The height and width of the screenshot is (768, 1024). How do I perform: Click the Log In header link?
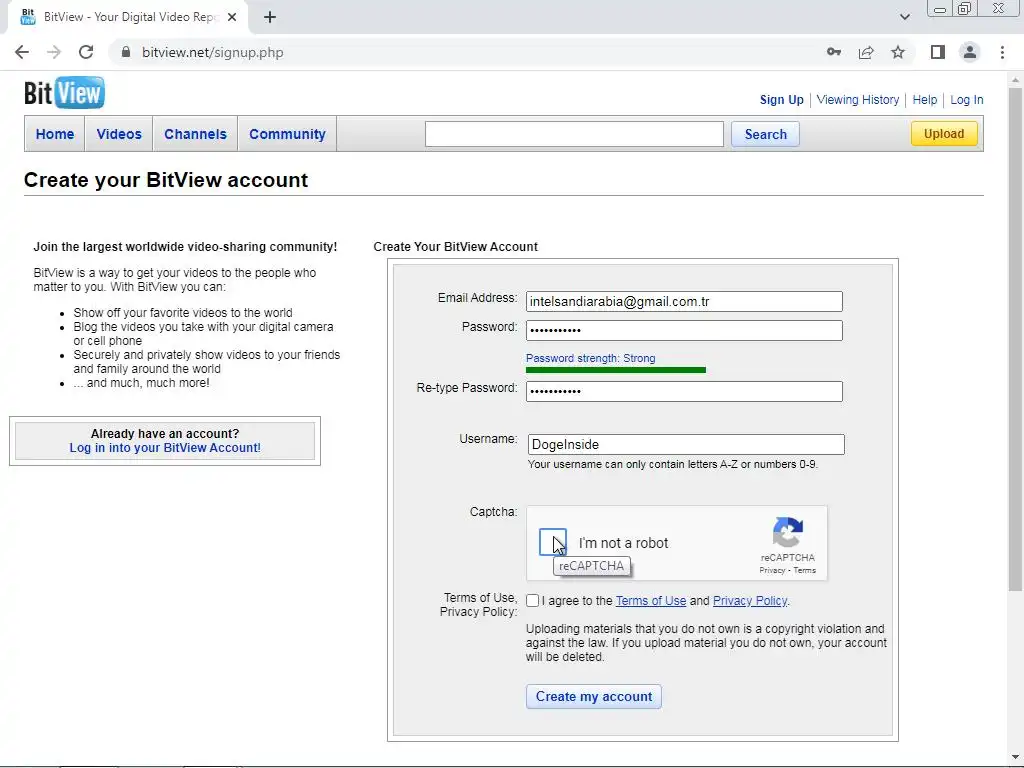pos(967,100)
